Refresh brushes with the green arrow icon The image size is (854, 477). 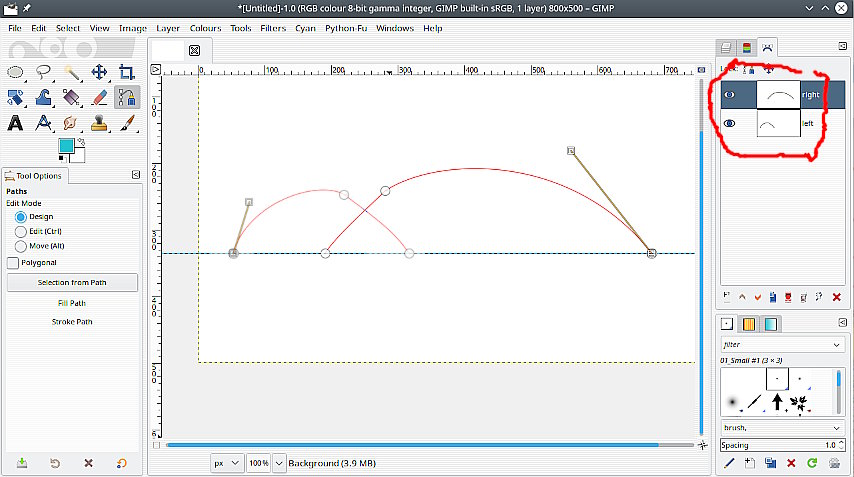point(812,463)
